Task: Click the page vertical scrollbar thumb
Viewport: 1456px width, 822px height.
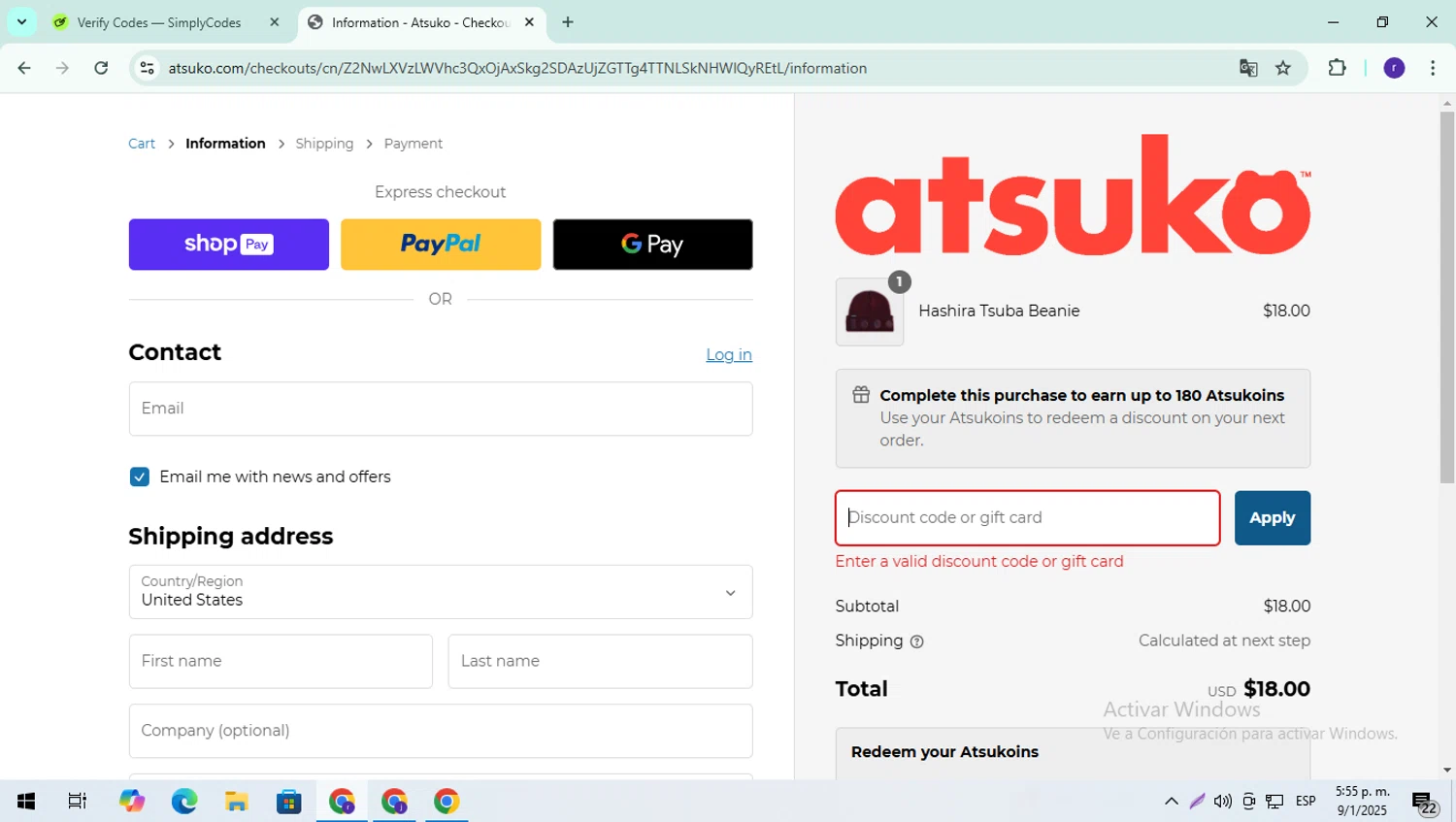Action: tap(1447, 297)
